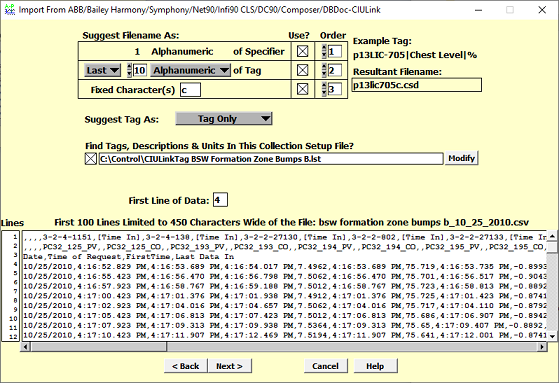Screen dimensions: 559x383
Task: Toggle Use checkbox for Alphanumeric of Tag row
Action: pos(303,70)
